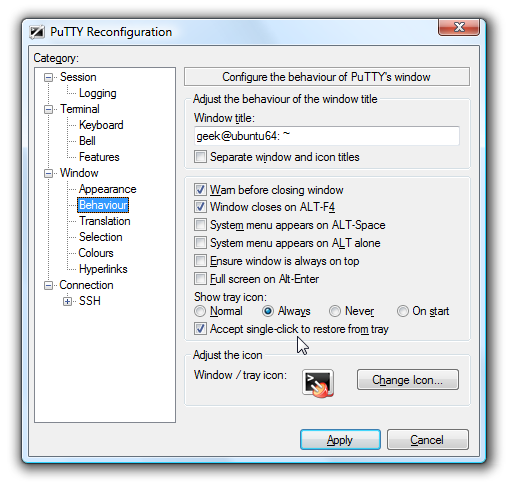This screenshot has height=482, width=508.
Task: Click the PuTTY title bar icon
Action: coord(37,32)
